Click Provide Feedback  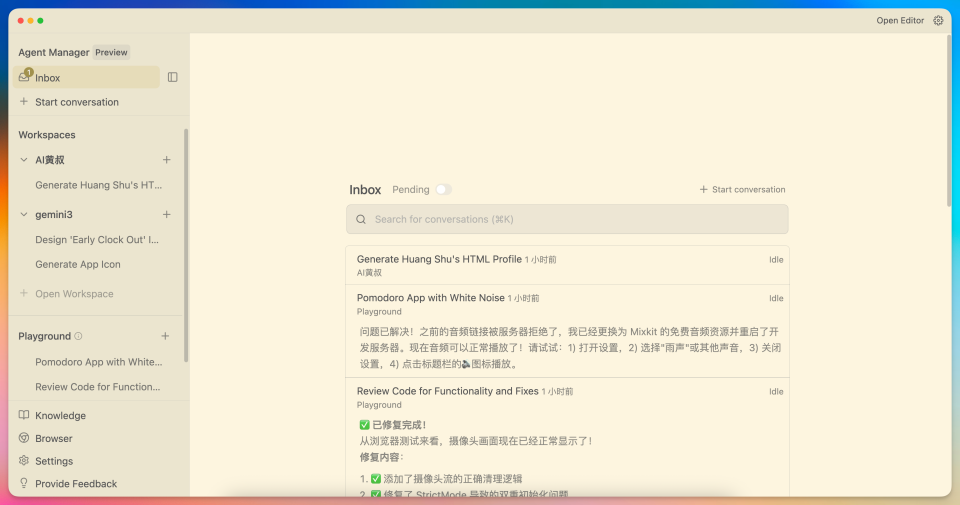click(x=76, y=484)
